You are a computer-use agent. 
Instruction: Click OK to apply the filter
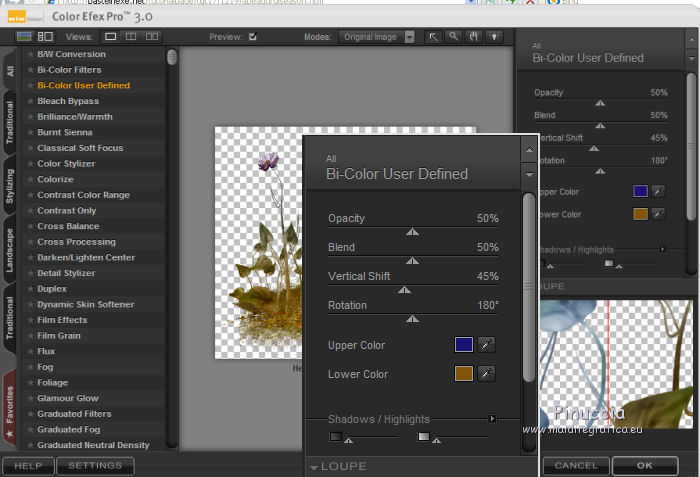point(645,466)
